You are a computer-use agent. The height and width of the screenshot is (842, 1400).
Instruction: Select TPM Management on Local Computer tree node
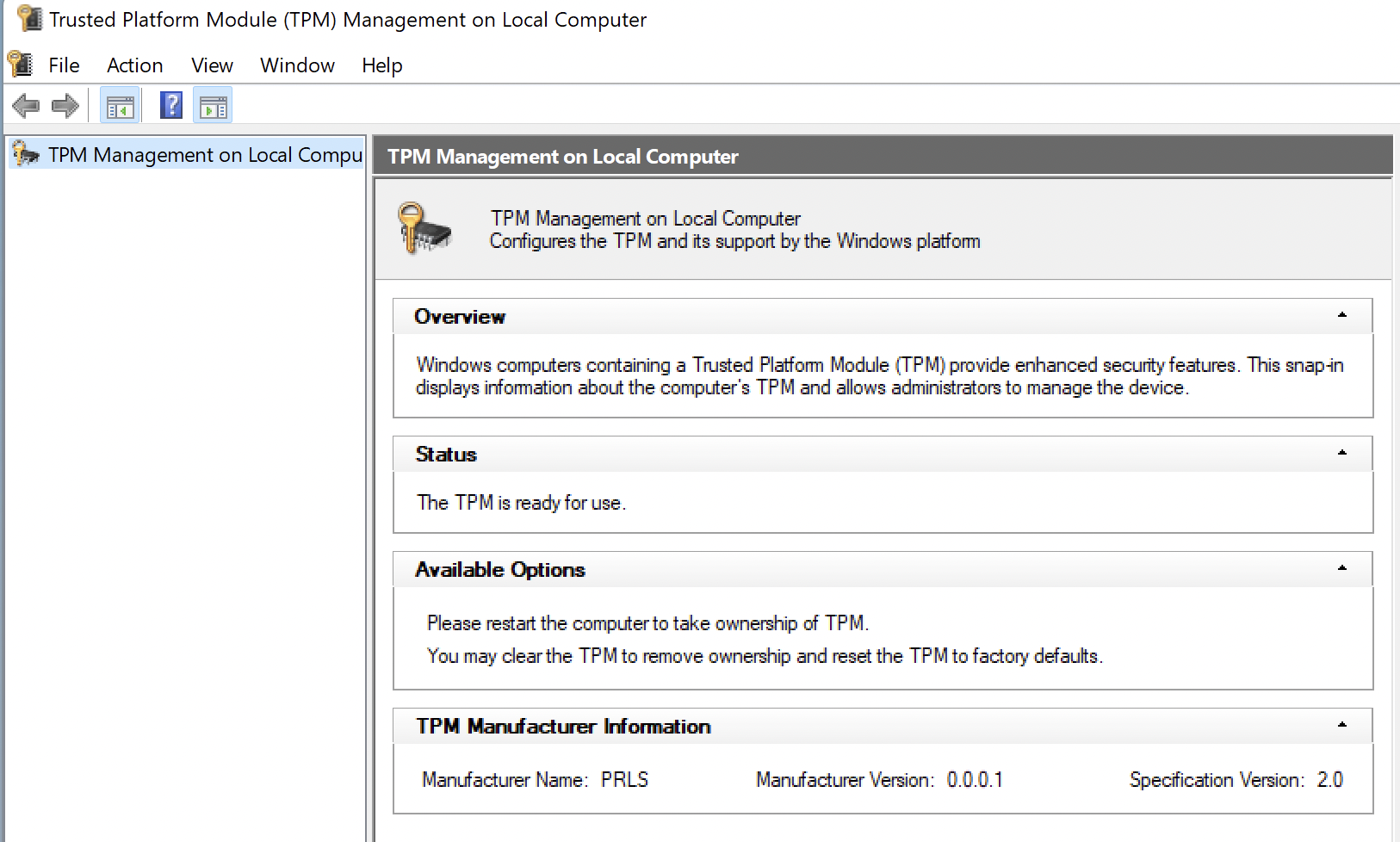(x=204, y=155)
